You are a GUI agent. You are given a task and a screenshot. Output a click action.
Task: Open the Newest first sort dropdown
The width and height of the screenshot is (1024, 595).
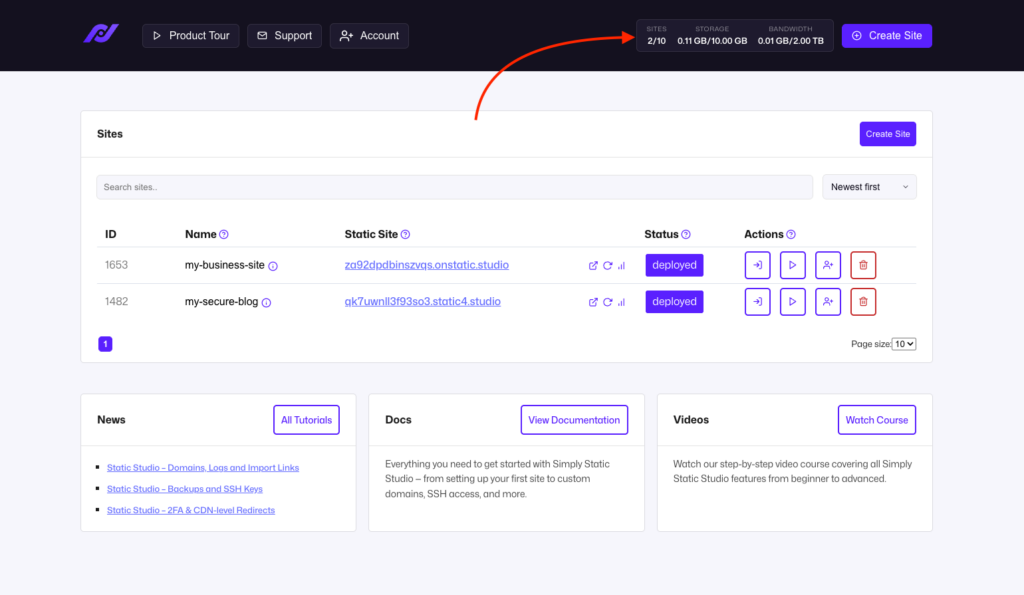869,187
